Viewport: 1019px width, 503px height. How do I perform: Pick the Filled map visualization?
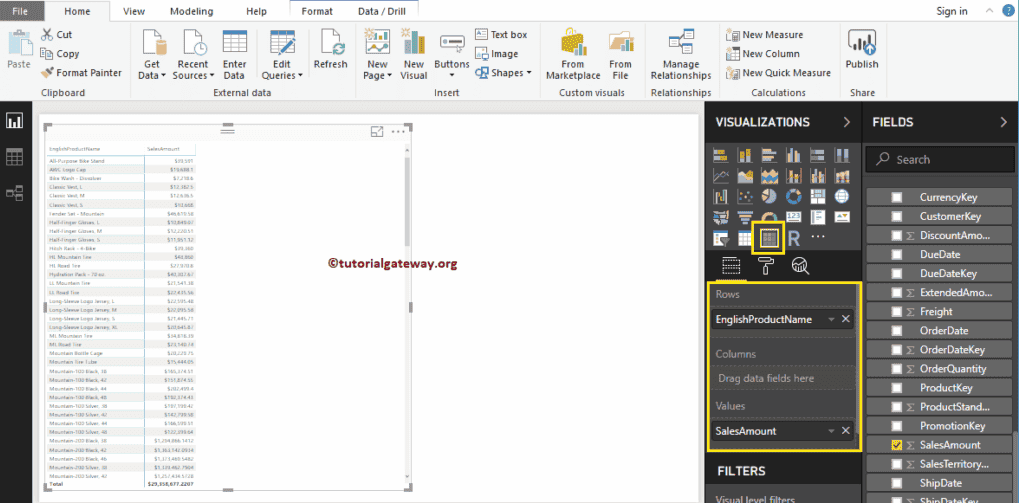tap(720, 217)
